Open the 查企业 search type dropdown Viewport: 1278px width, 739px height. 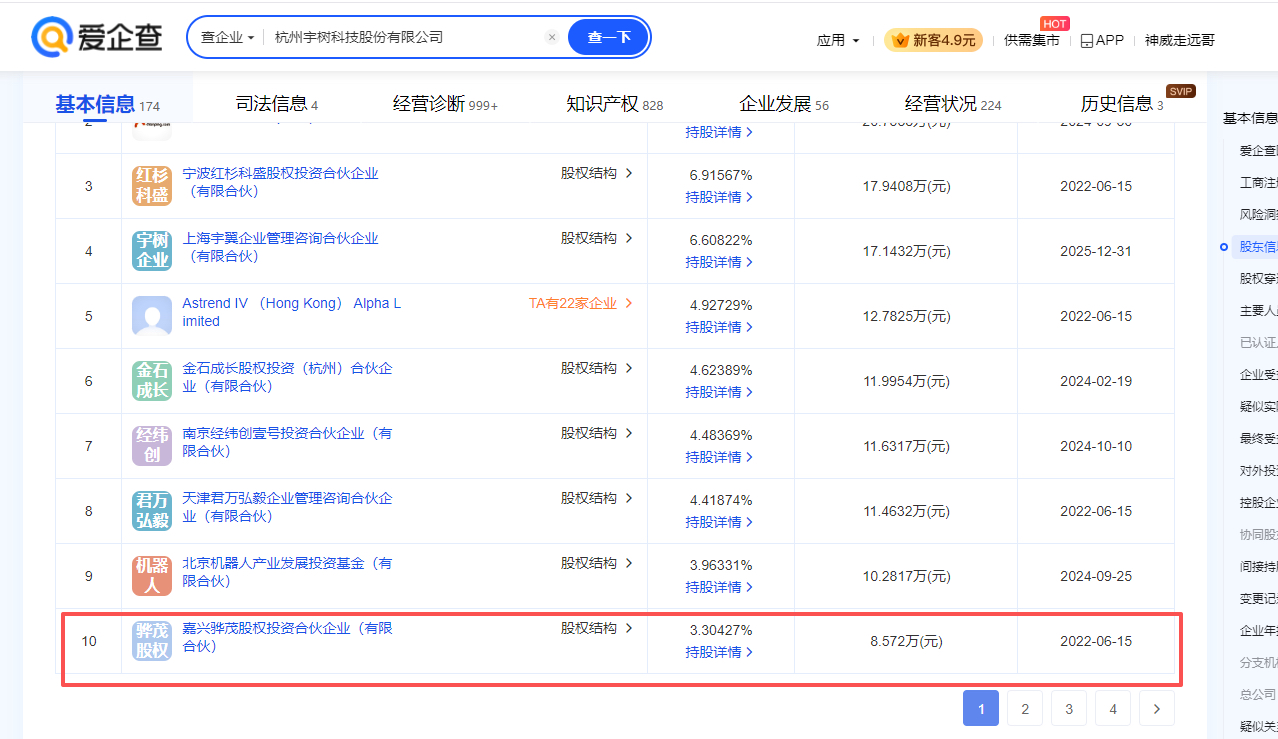click(x=227, y=37)
